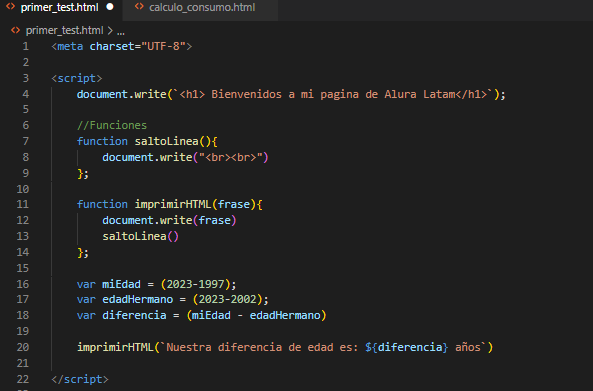The width and height of the screenshot is (593, 391).
Task: Click the breadcrumb chevron separator
Action: (110, 30)
